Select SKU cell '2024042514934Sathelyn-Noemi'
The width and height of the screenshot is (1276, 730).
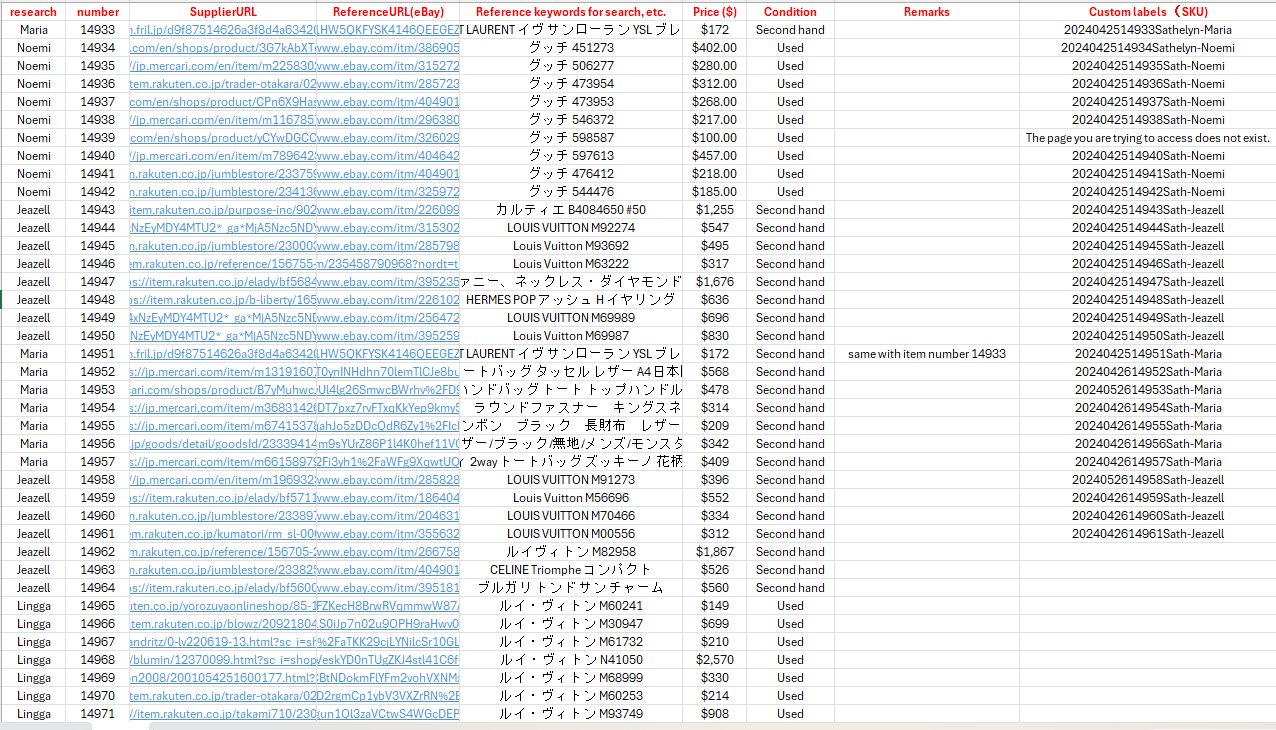pos(1148,48)
